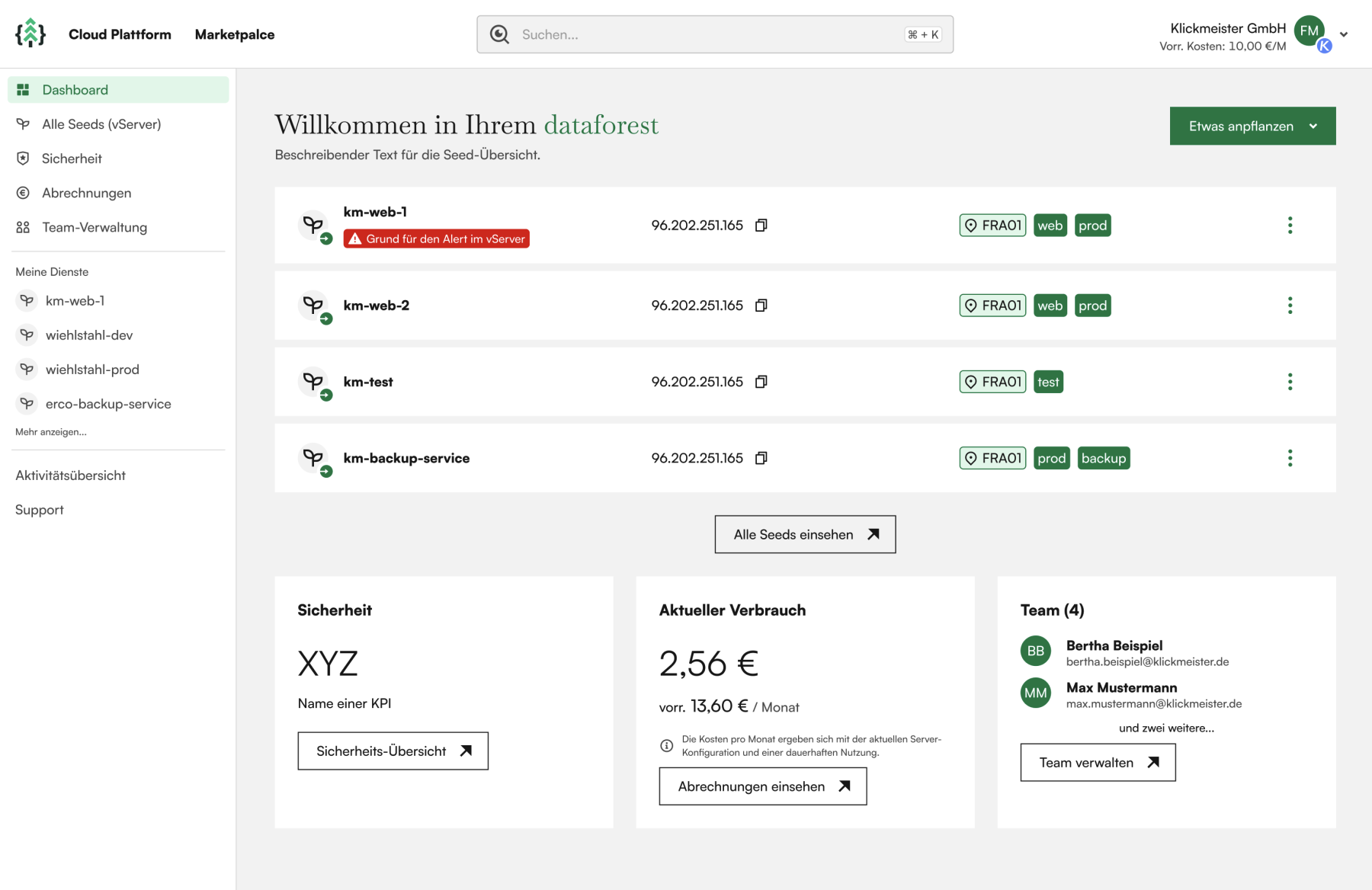Click the 'Team verwalten' button
Viewport: 1372px width, 890px height.
tap(1098, 763)
